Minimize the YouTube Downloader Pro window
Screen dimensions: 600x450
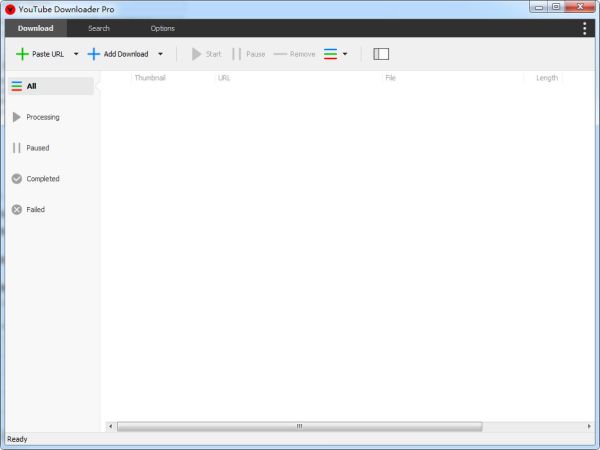tap(539, 7)
